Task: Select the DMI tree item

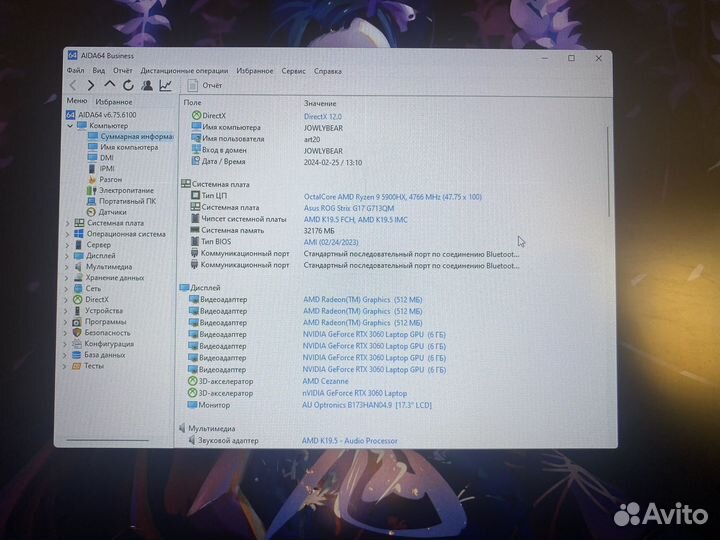Action: [101, 158]
